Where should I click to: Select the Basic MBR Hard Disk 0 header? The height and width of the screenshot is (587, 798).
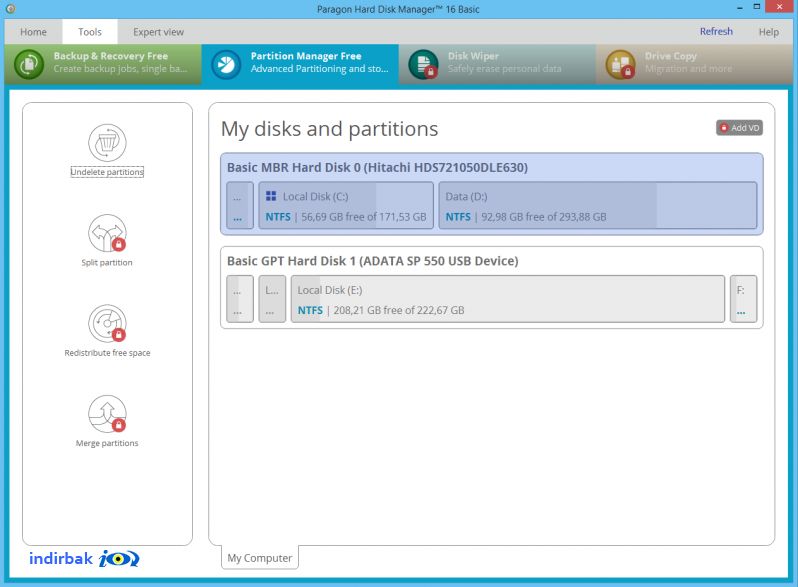click(377, 167)
